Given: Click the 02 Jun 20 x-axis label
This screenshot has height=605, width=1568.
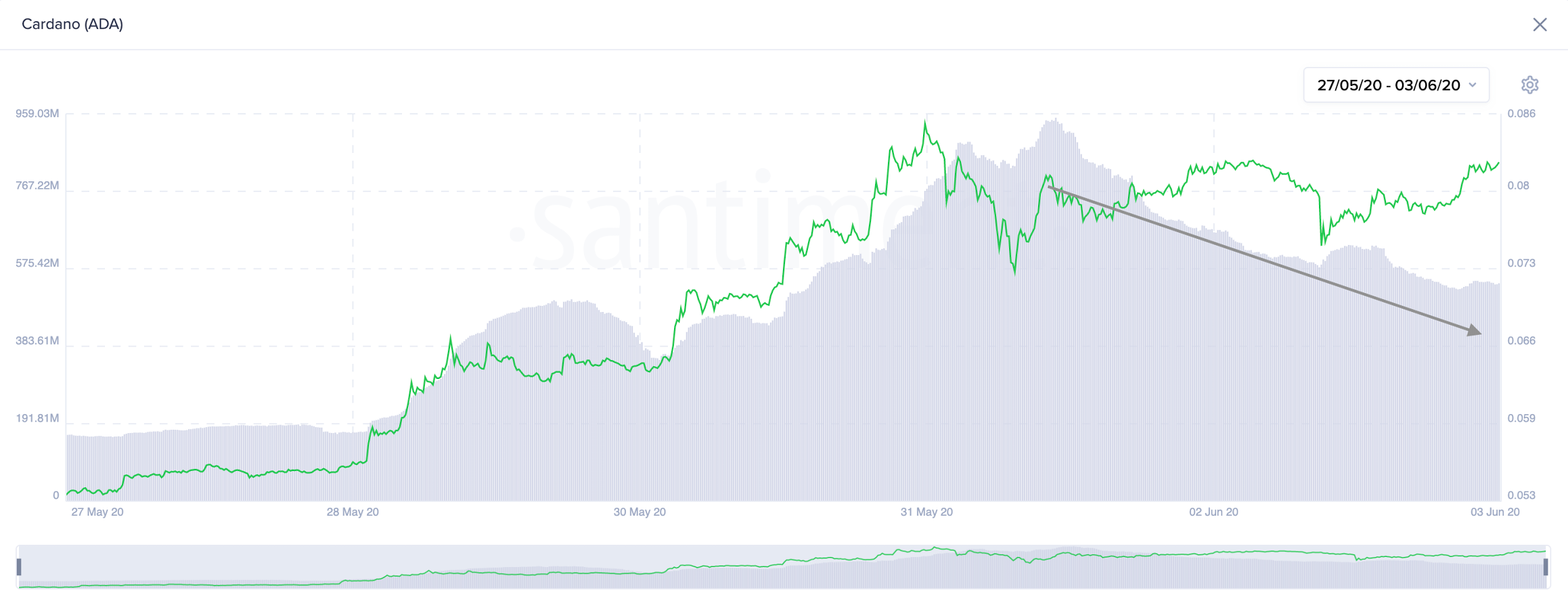Looking at the screenshot, I should (x=1213, y=512).
